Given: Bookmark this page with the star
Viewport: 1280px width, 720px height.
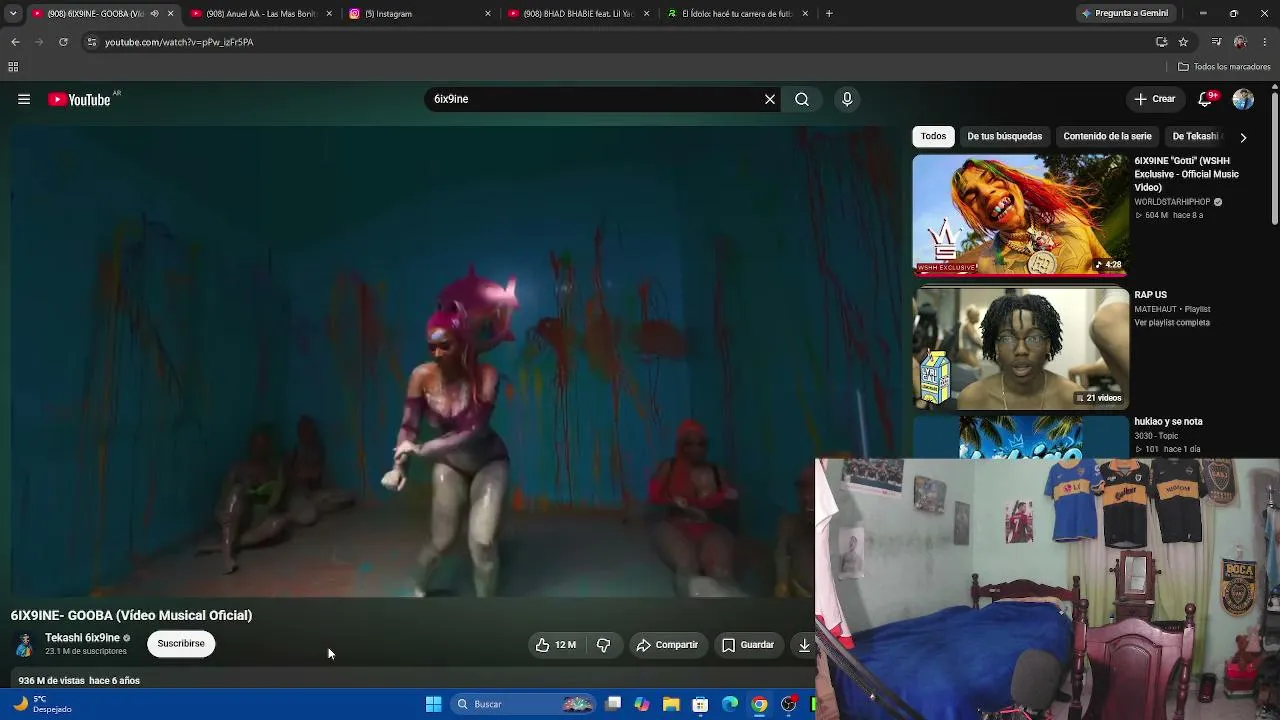Looking at the screenshot, I should tap(1183, 42).
